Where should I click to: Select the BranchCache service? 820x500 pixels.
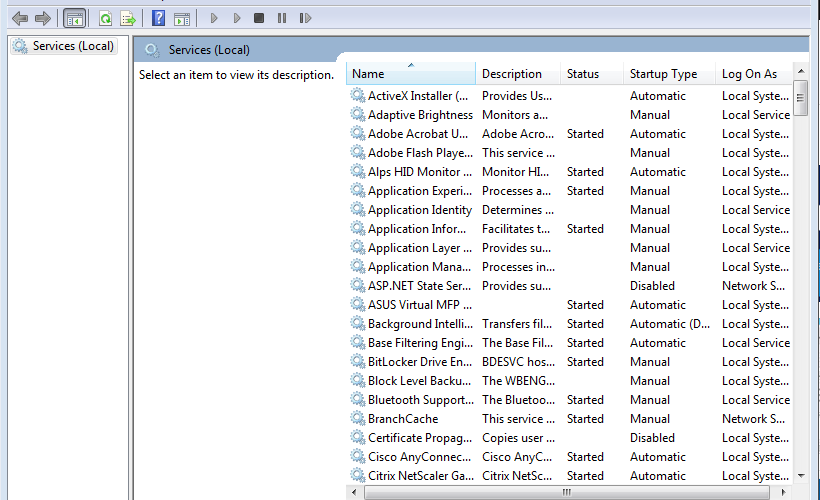pyautogui.click(x=403, y=419)
